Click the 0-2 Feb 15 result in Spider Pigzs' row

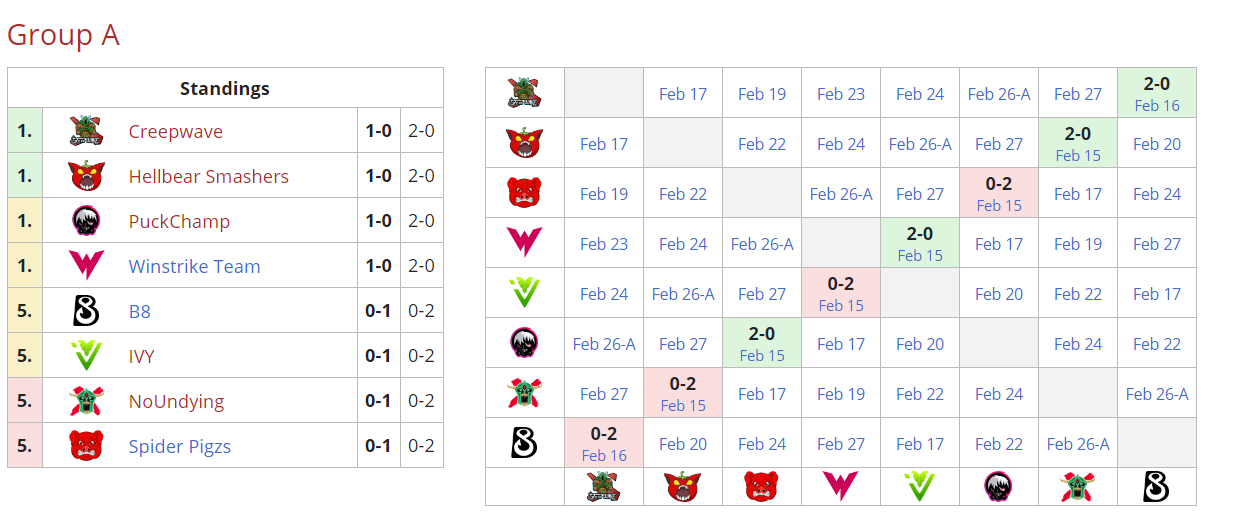(x=999, y=193)
